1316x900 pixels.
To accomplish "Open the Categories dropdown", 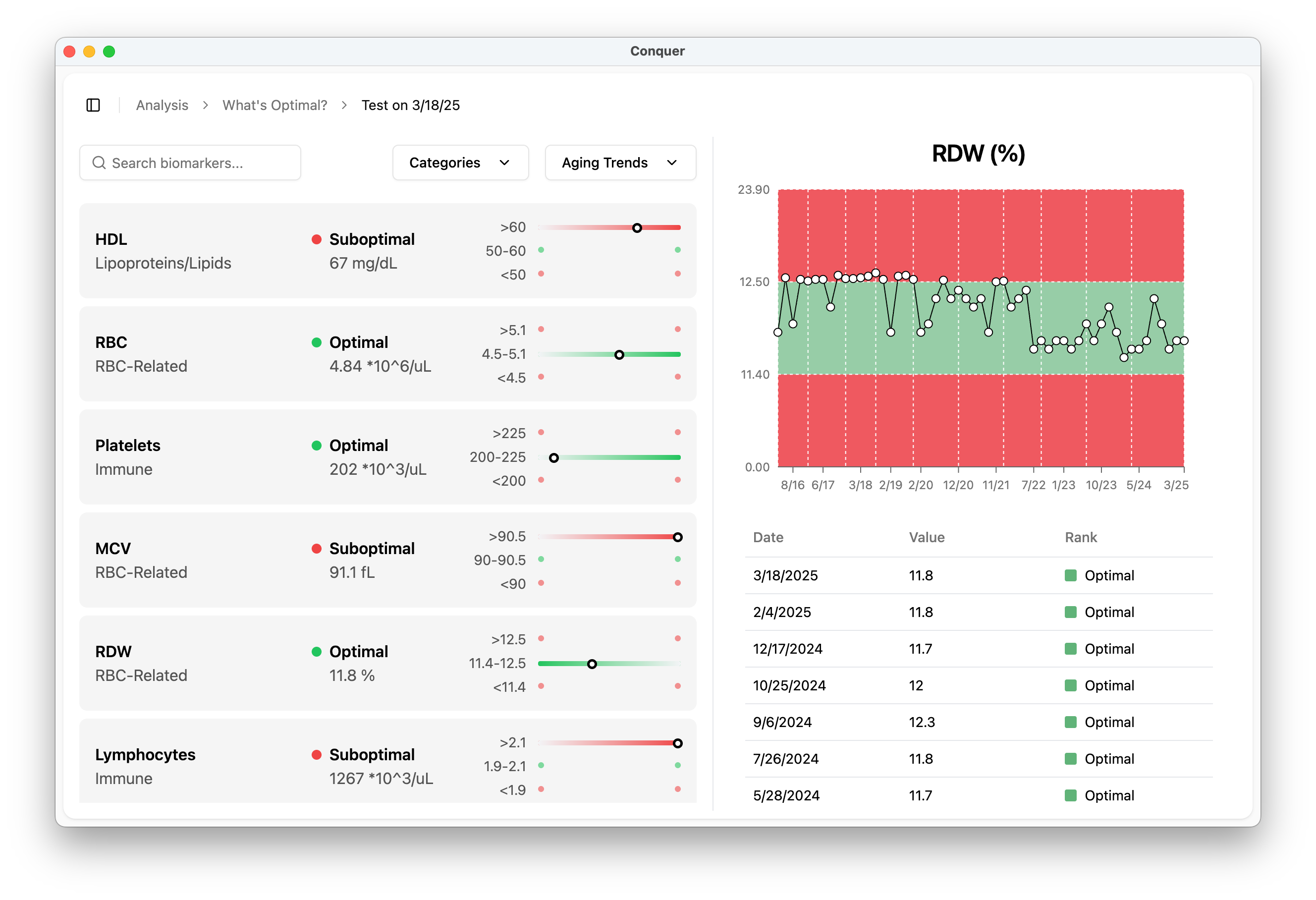I will coord(460,163).
